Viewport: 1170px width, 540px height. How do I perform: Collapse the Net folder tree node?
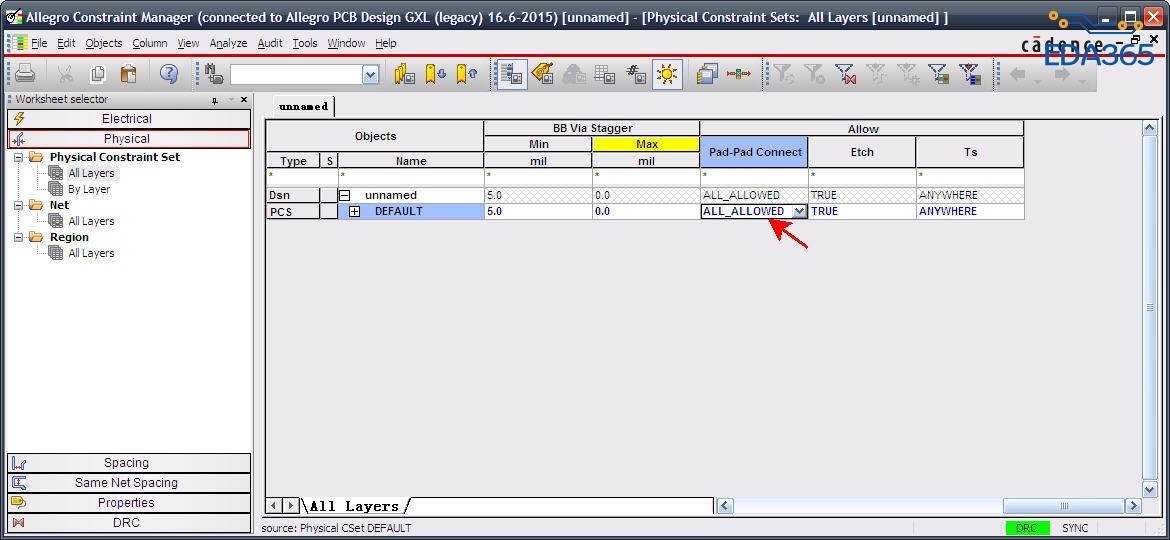[x=19, y=205]
